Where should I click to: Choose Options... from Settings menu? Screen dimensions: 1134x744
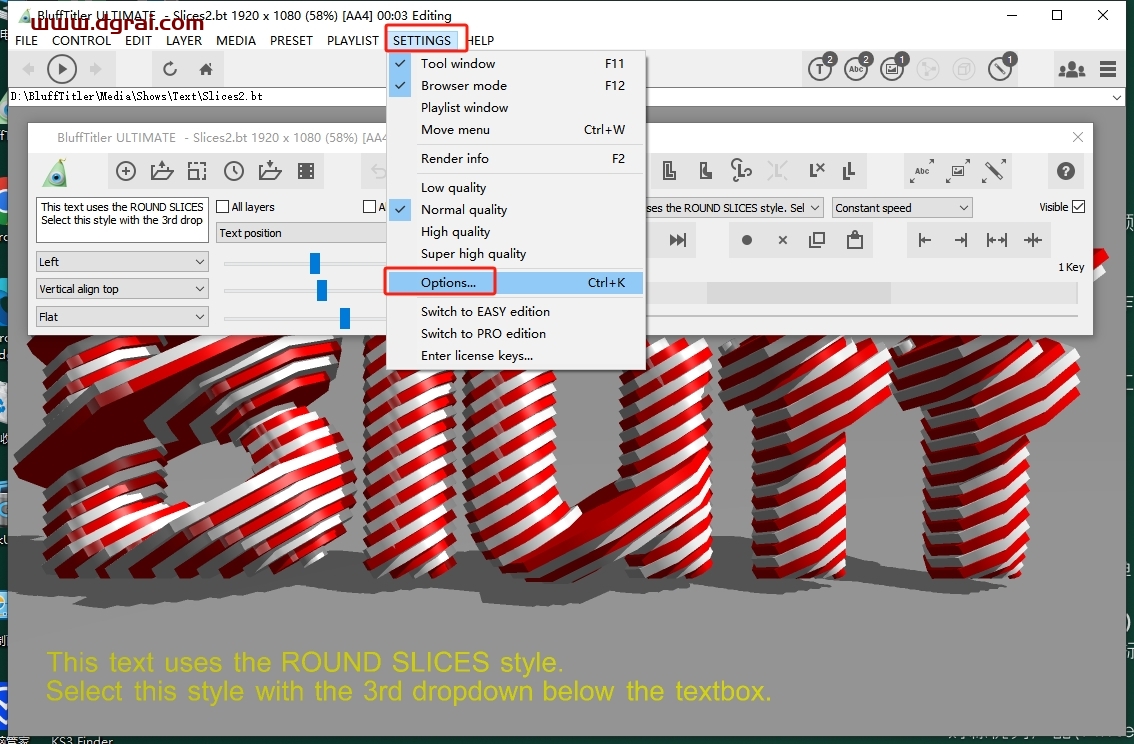(516, 283)
